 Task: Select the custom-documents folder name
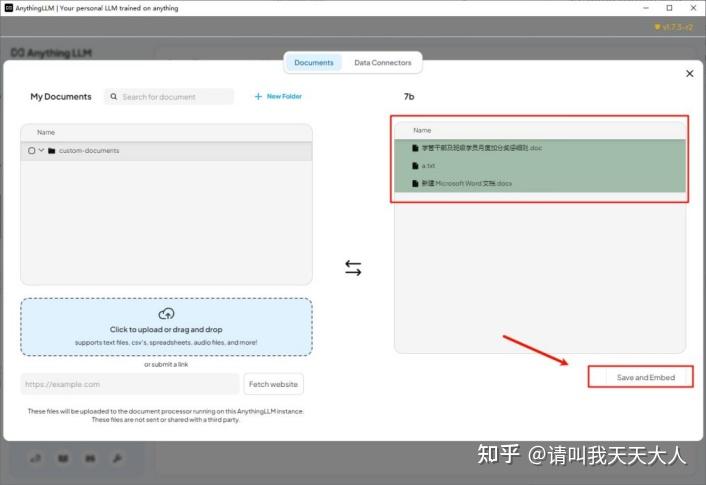pos(89,150)
